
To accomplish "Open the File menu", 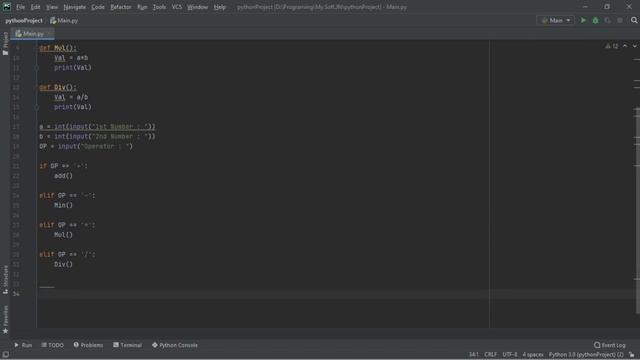I will coord(20,7).
